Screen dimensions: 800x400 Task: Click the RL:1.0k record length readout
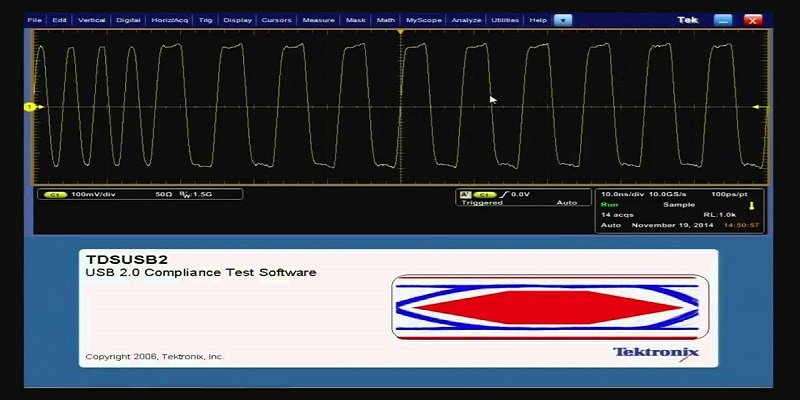(x=719, y=215)
